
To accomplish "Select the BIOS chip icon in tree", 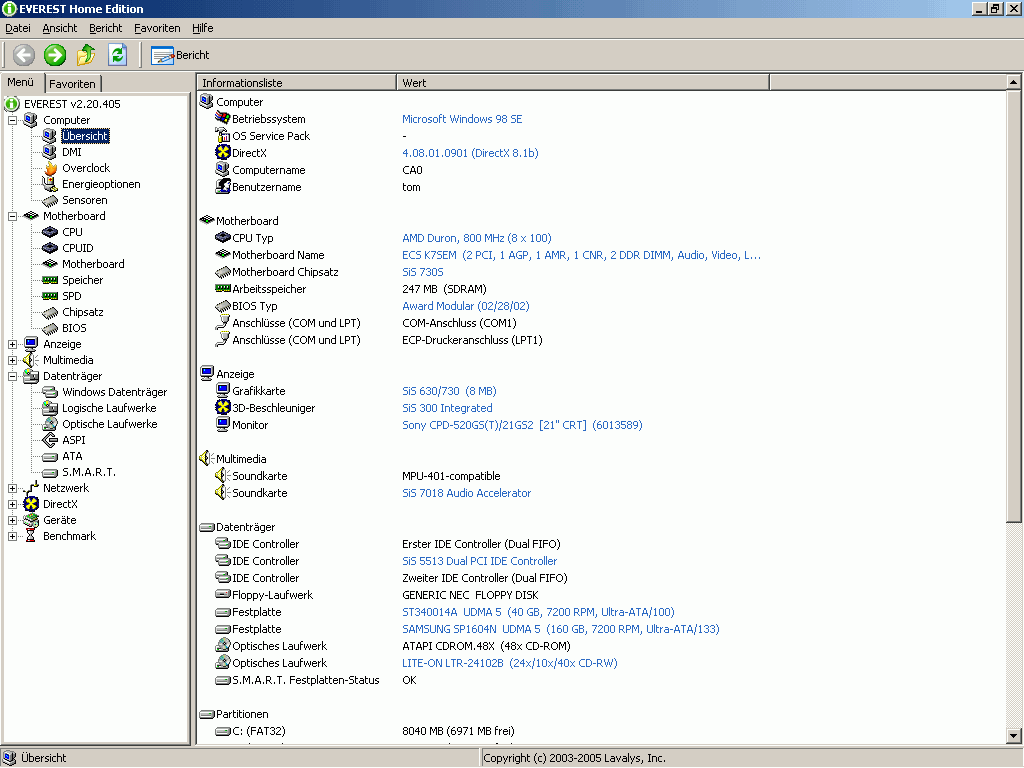I will point(50,328).
